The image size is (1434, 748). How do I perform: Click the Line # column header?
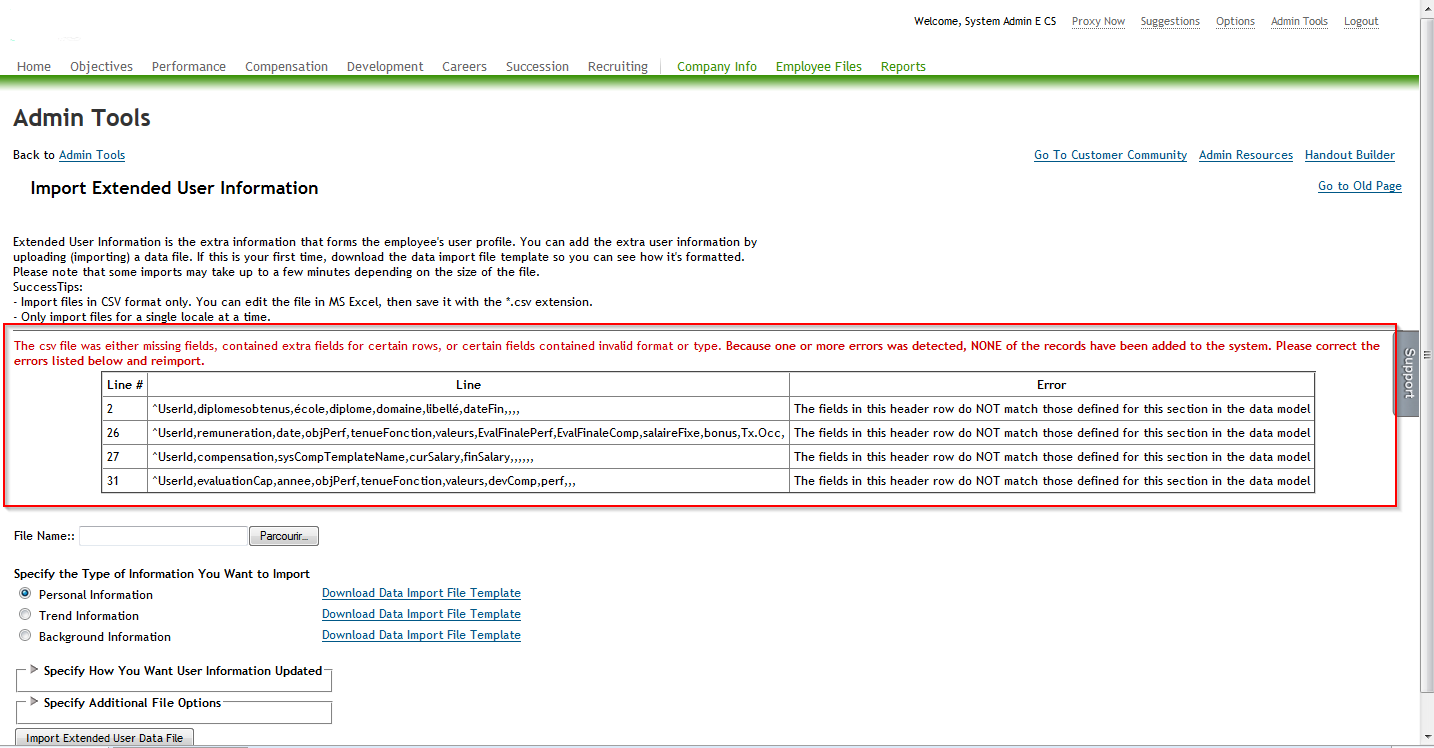click(125, 385)
